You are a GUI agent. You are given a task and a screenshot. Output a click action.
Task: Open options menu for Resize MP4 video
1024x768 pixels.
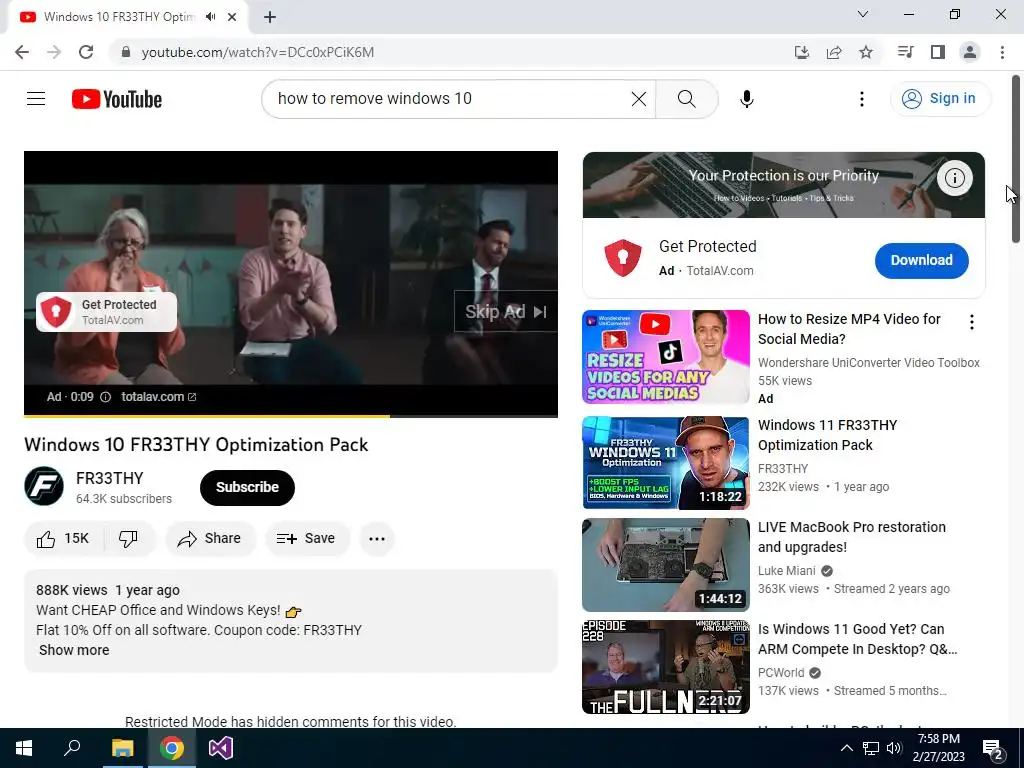972,321
